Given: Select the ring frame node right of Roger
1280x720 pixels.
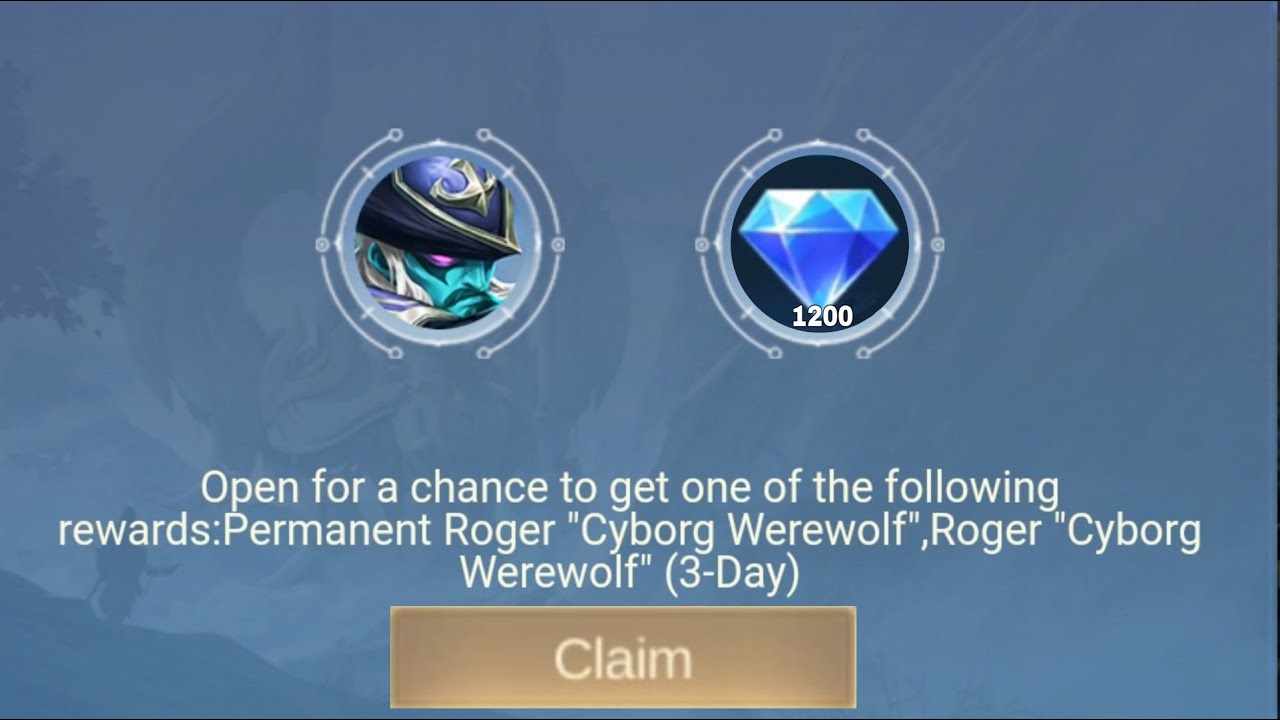Looking at the screenshot, I should coord(558,244).
